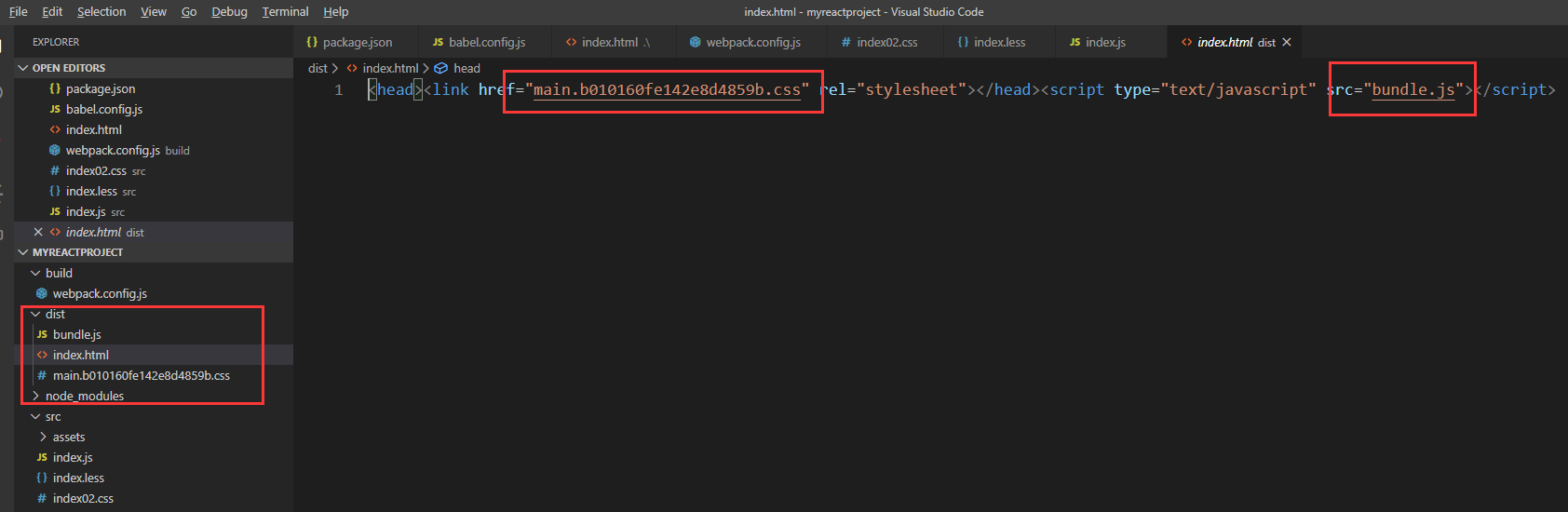The height and width of the screenshot is (512, 1568).
Task: Open the View menu
Action: [x=154, y=12]
